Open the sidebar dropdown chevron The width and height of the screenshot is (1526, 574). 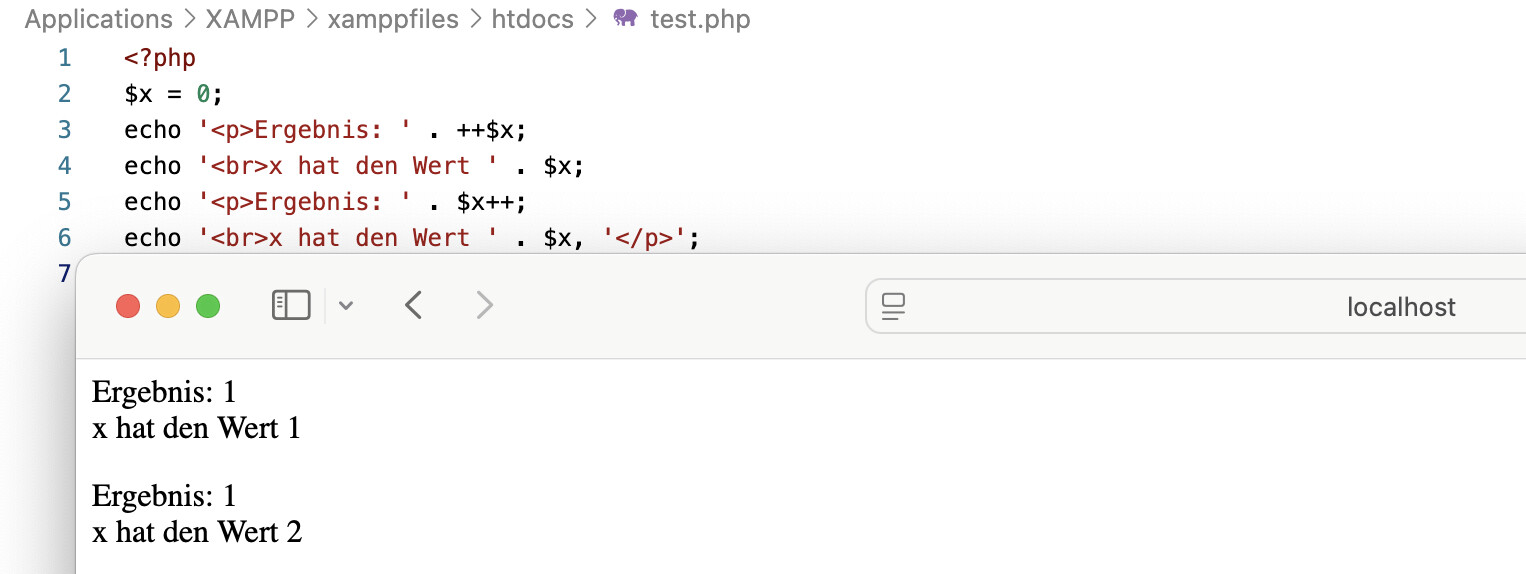[x=346, y=306]
